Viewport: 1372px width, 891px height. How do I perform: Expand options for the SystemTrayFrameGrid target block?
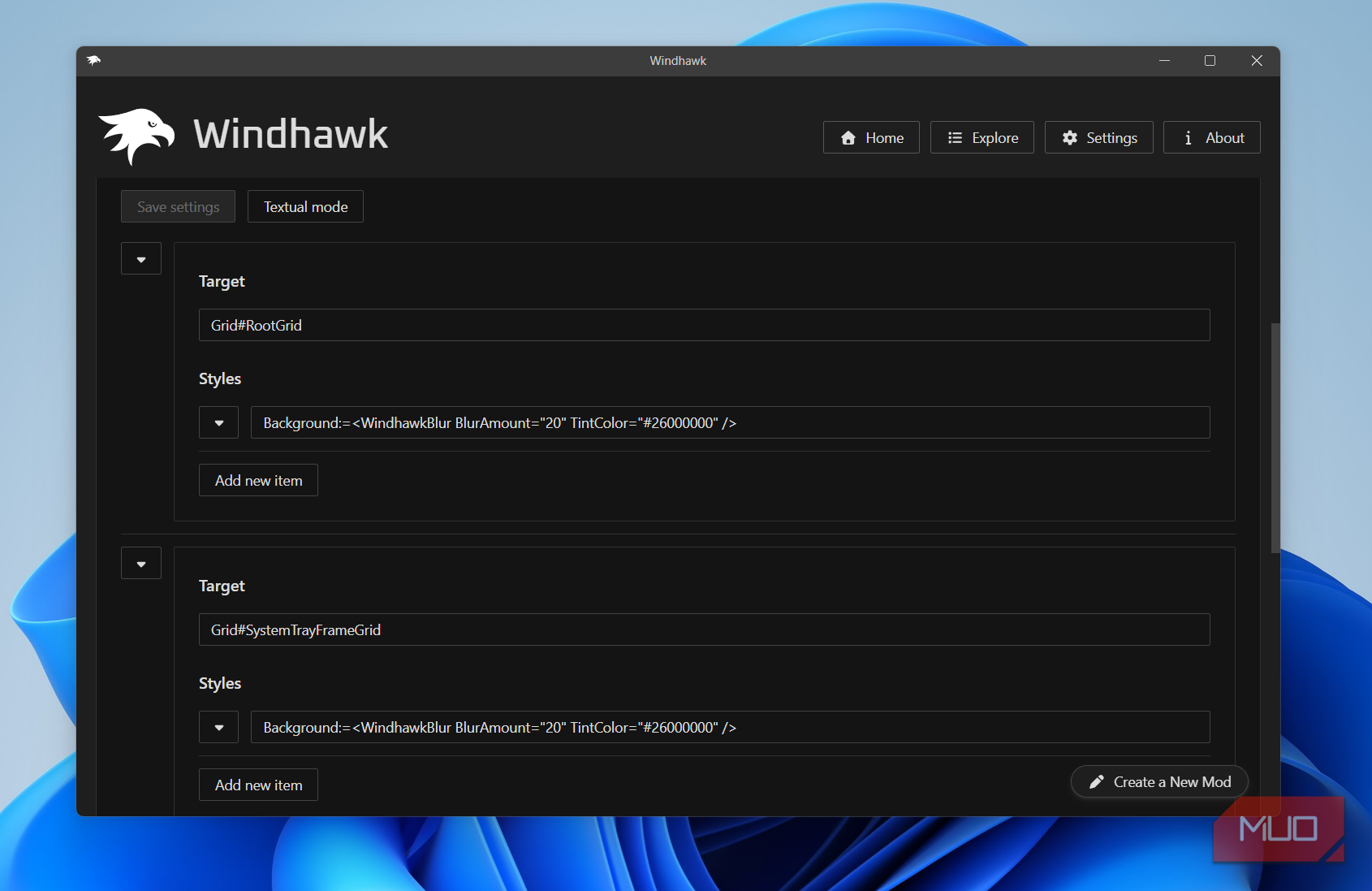141,563
